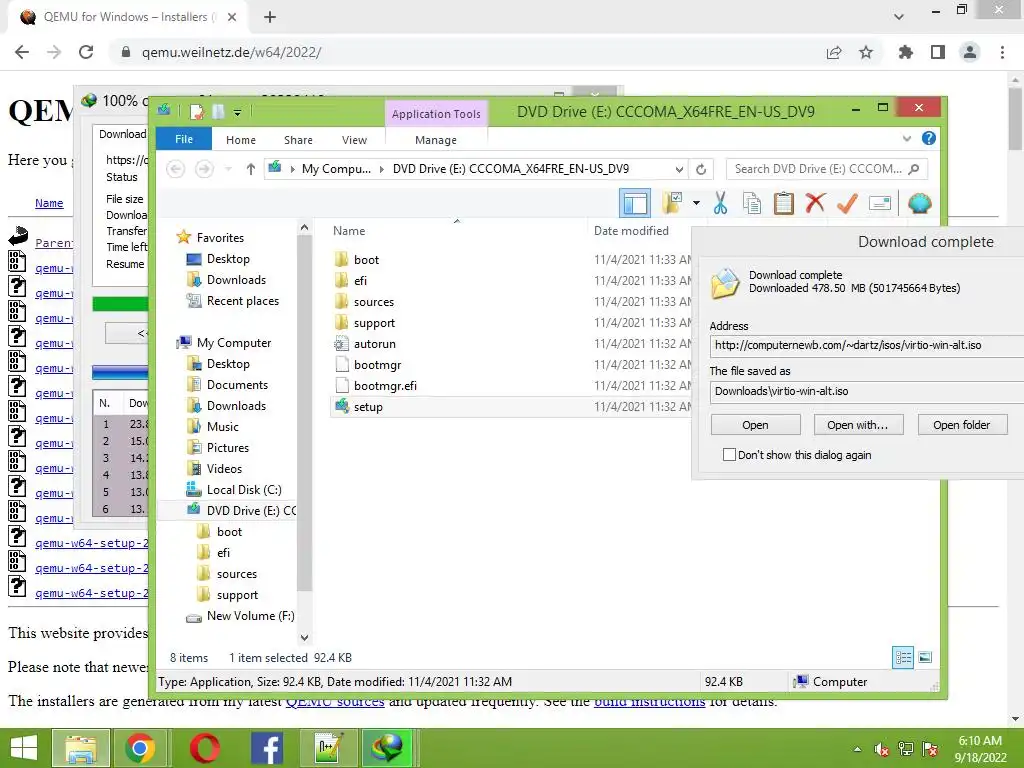Go up one folder level arrow
This screenshot has width=1024, height=768.
(x=251, y=169)
